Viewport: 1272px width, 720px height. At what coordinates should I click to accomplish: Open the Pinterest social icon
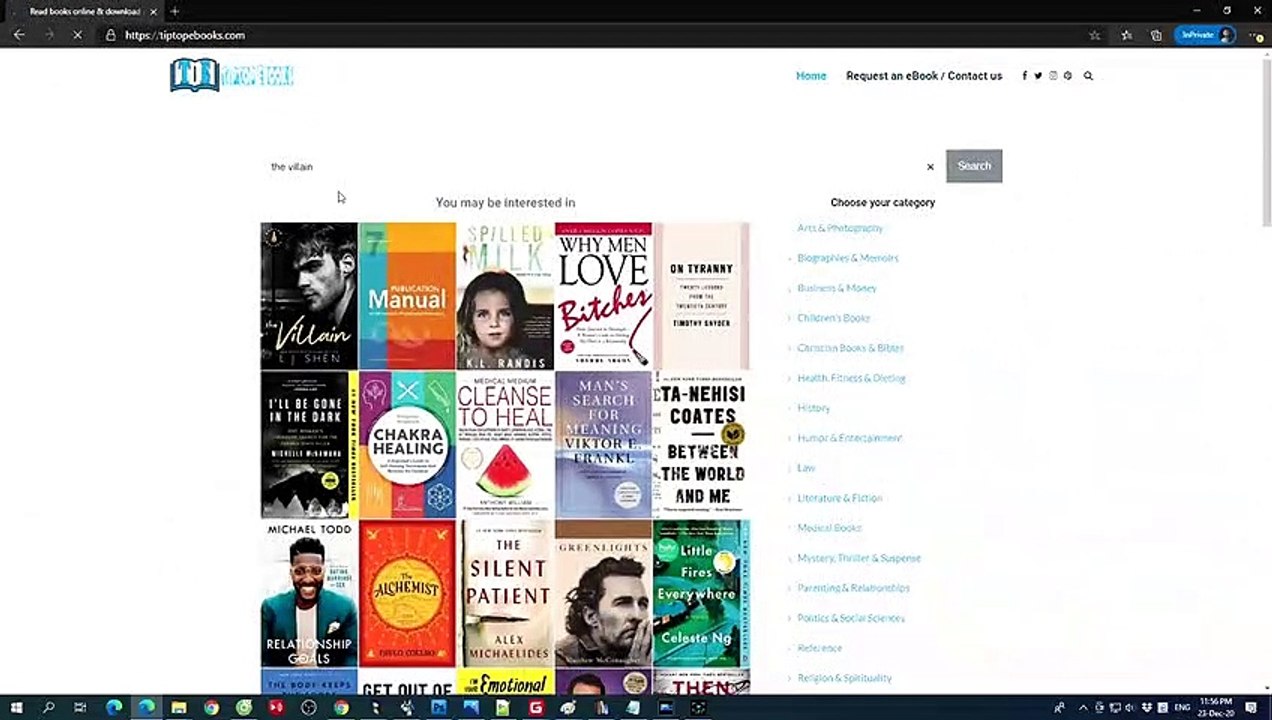[1068, 76]
